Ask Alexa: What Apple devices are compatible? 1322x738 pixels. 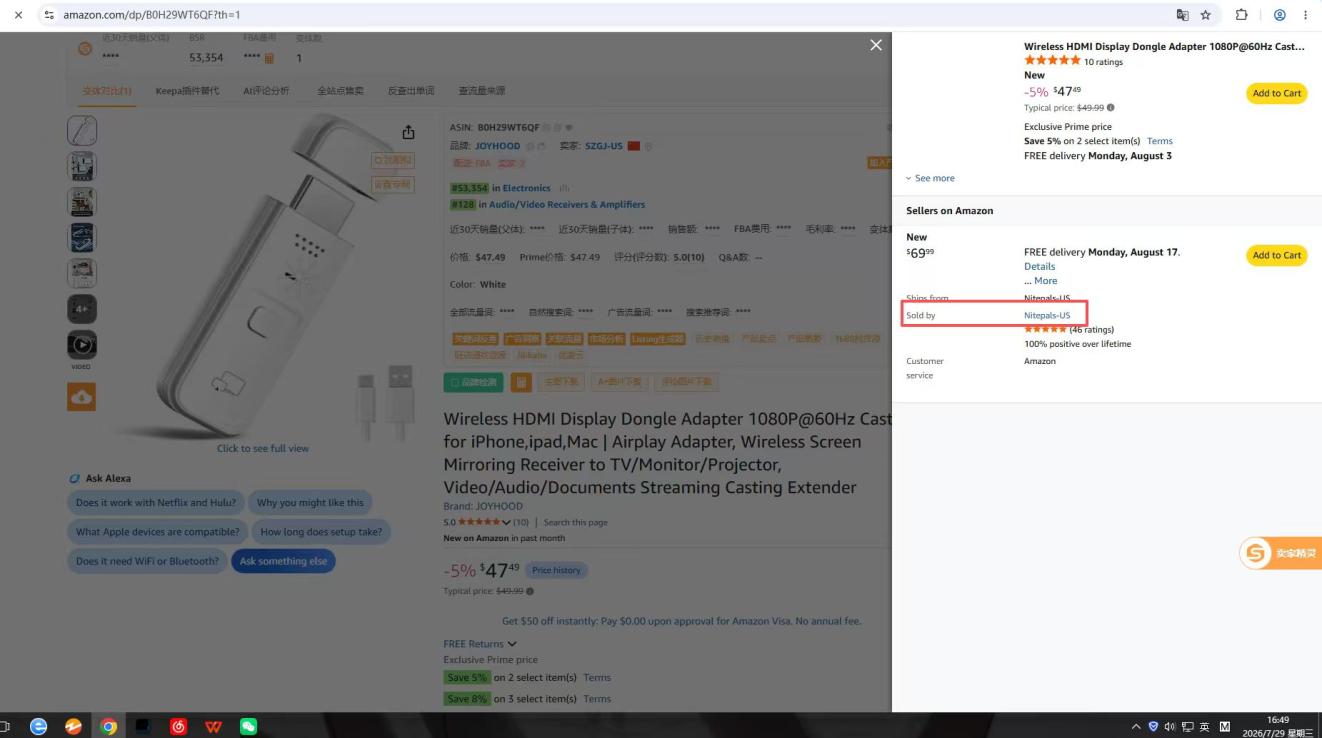coord(158,532)
